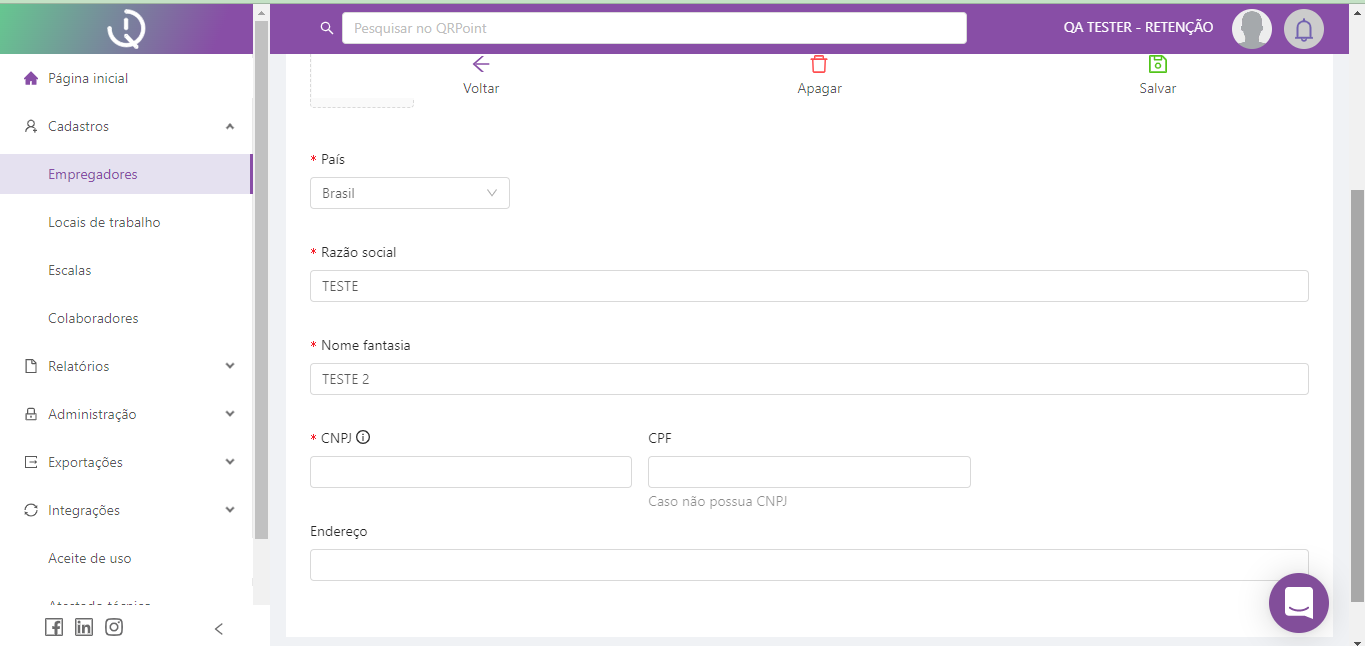
Task: Click the user avatar picture
Action: (x=1251, y=29)
